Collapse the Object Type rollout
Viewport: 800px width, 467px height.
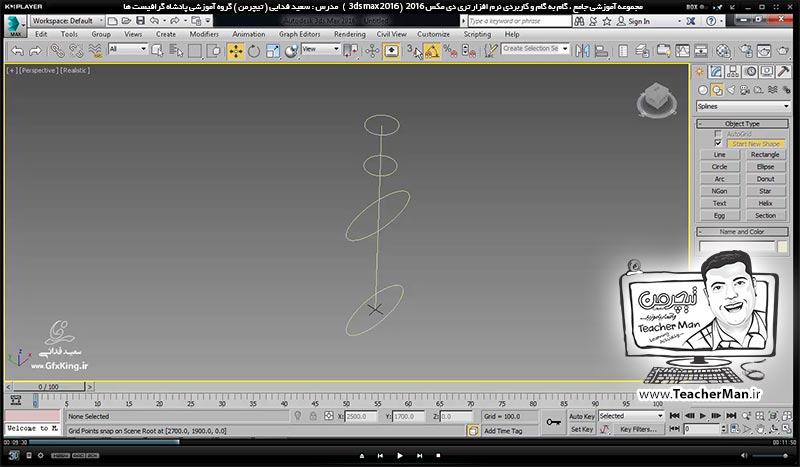(x=742, y=124)
